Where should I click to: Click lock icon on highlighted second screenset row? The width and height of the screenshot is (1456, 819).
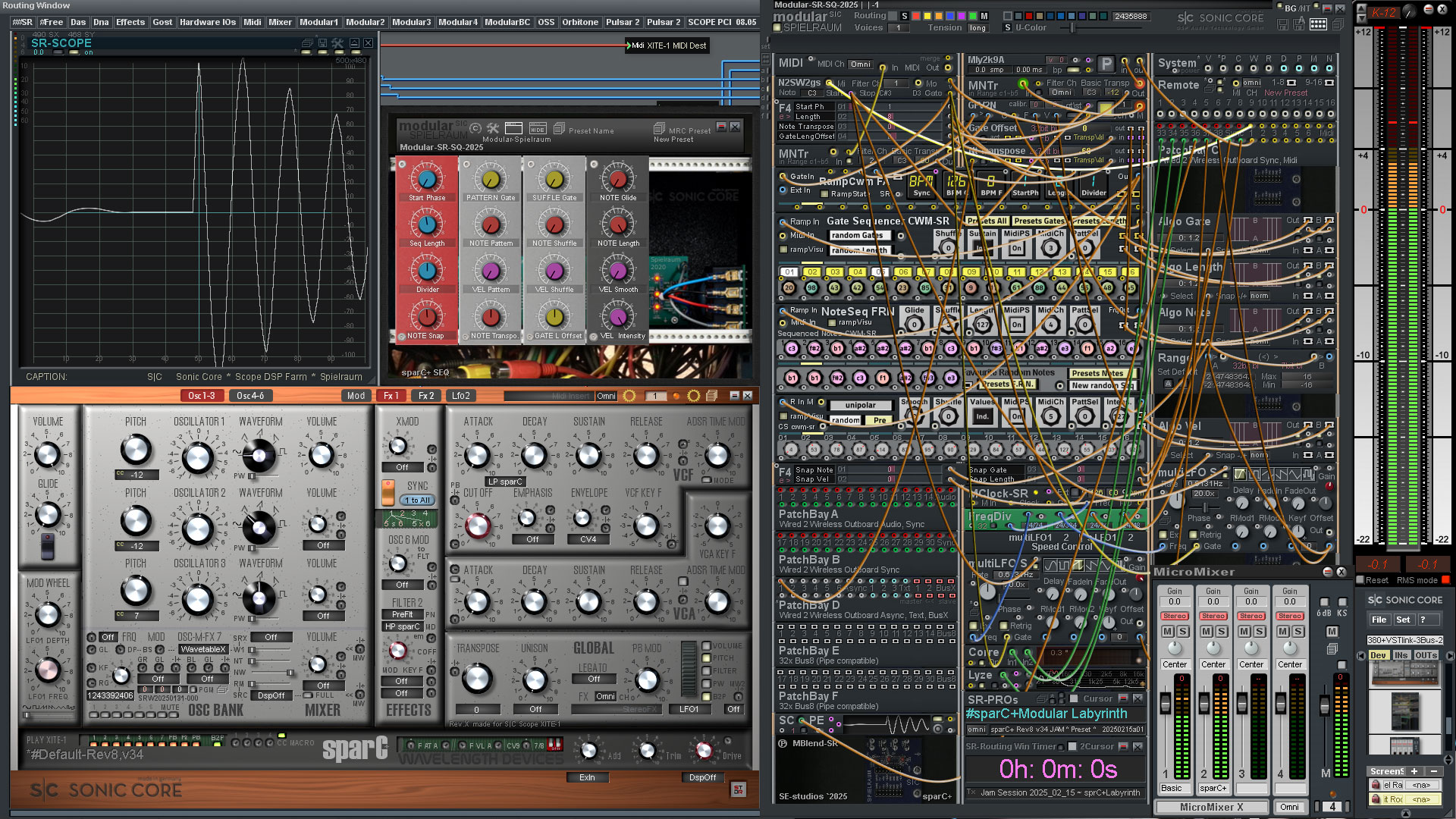pyautogui.click(x=1376, y=799)
